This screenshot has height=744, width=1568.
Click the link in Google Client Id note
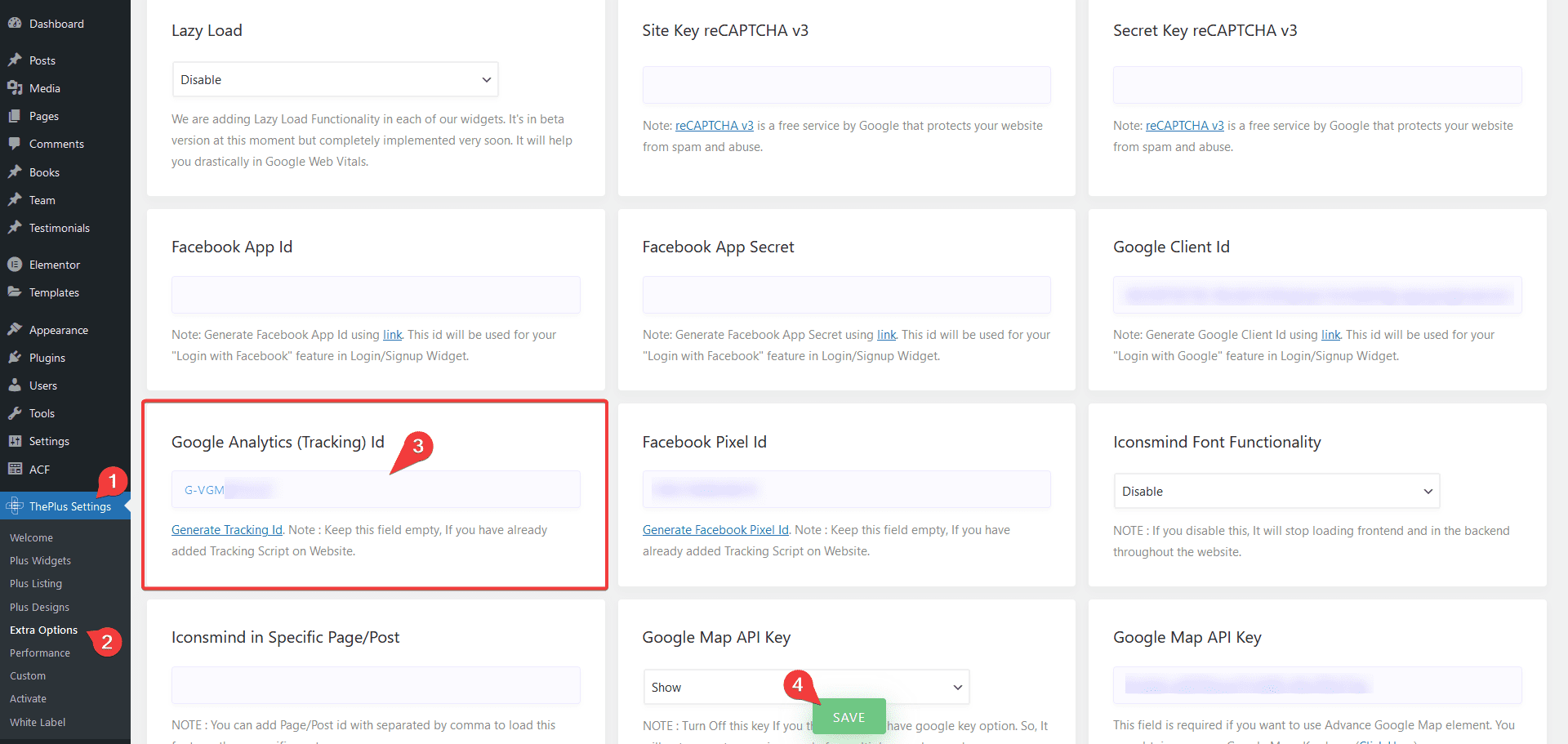click(1331, 335)
